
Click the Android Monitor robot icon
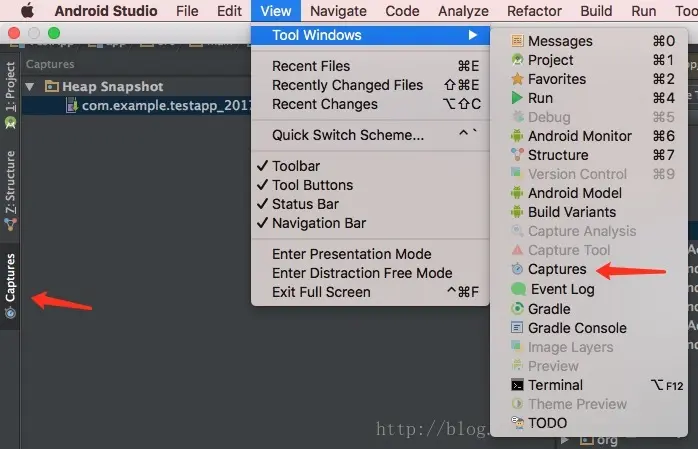click(517, 136)
